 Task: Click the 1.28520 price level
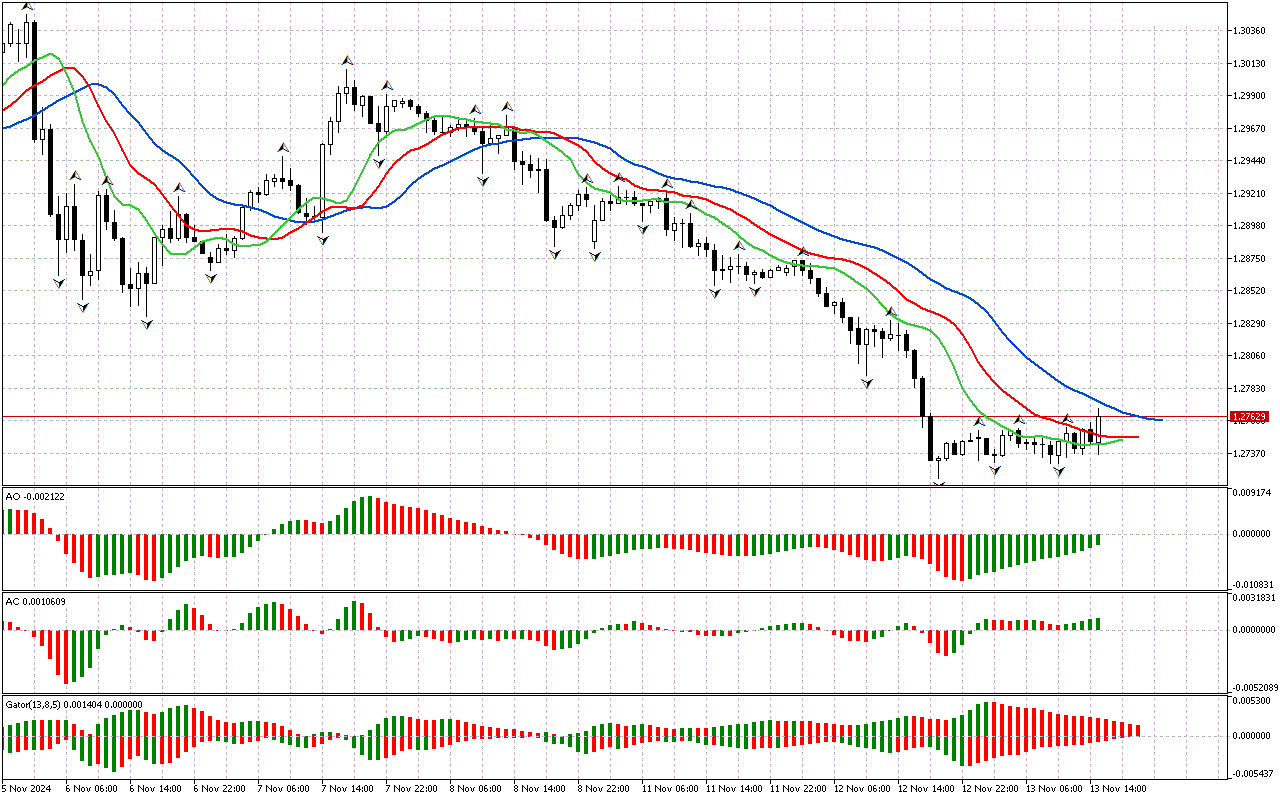click(x=1250, y=290)
